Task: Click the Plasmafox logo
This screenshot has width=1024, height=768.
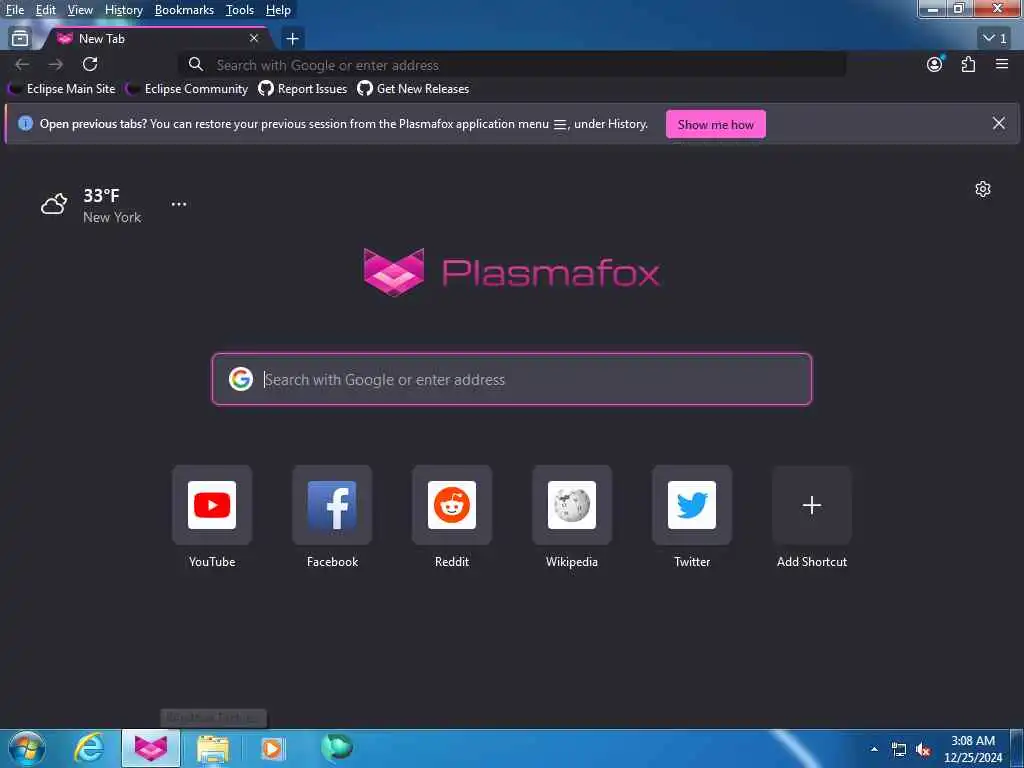Action: coord(512,272)
